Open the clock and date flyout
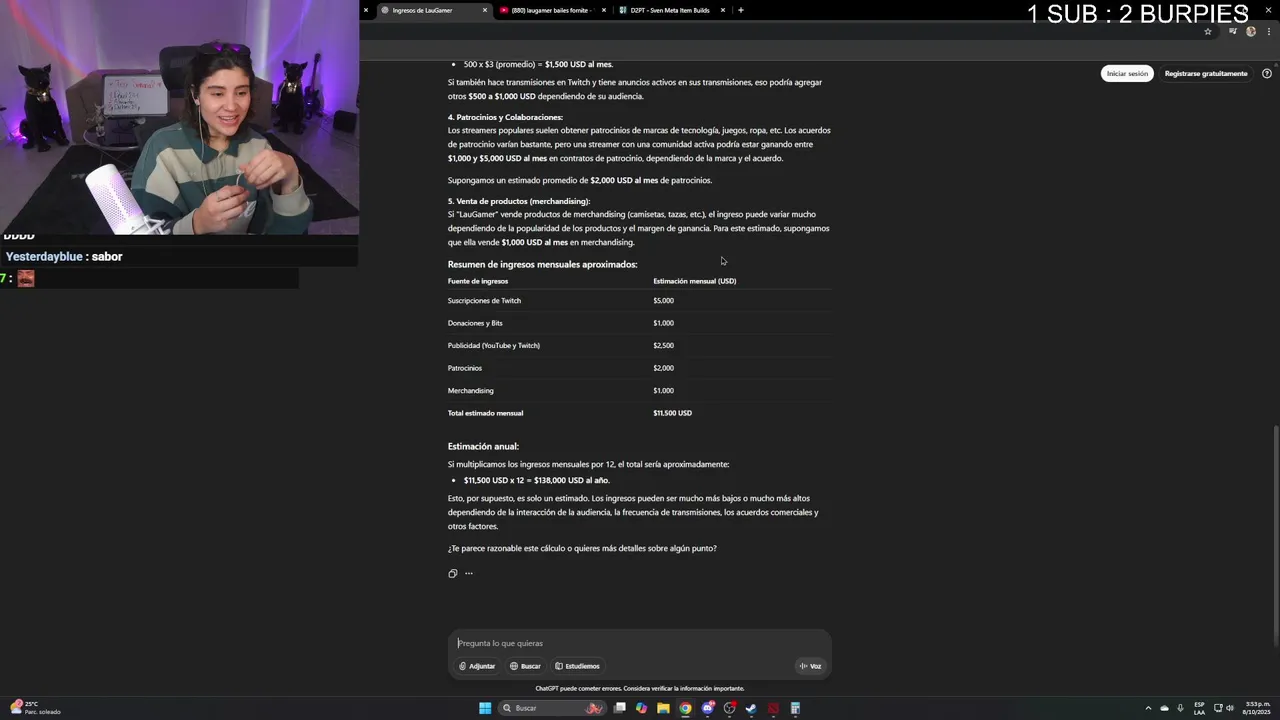The height and width of the screenshot is (720, 1280). click(1256, 708)
